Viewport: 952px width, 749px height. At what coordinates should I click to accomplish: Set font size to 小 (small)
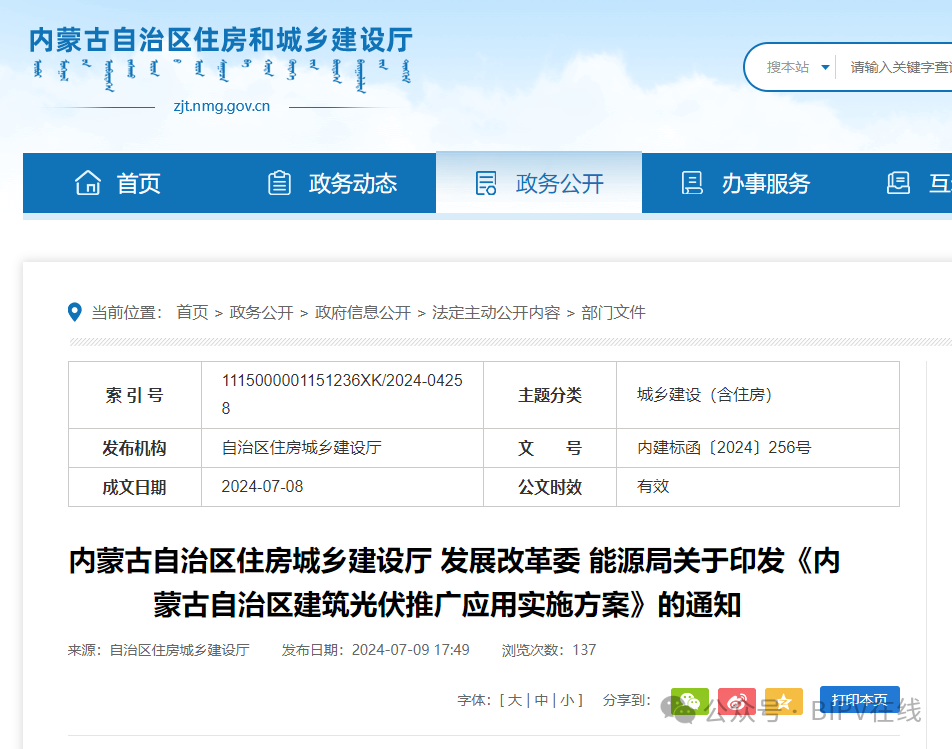pyautogui.click(x=568, y=700)
